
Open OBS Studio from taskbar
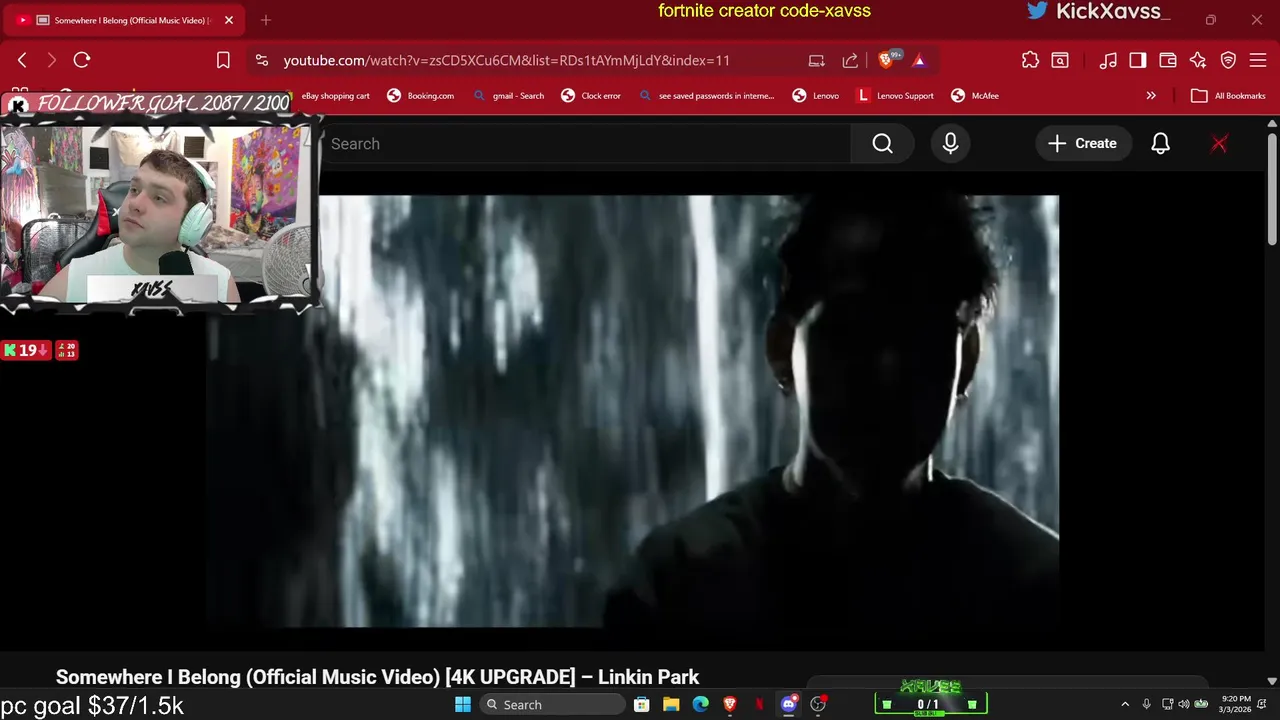[818, 704]
